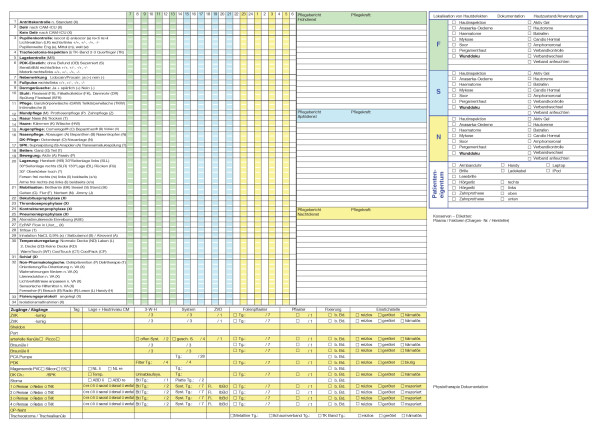Viewport: 600px width, 426px height.
Task: Click the green F shift block
Action: coord(437,43)
